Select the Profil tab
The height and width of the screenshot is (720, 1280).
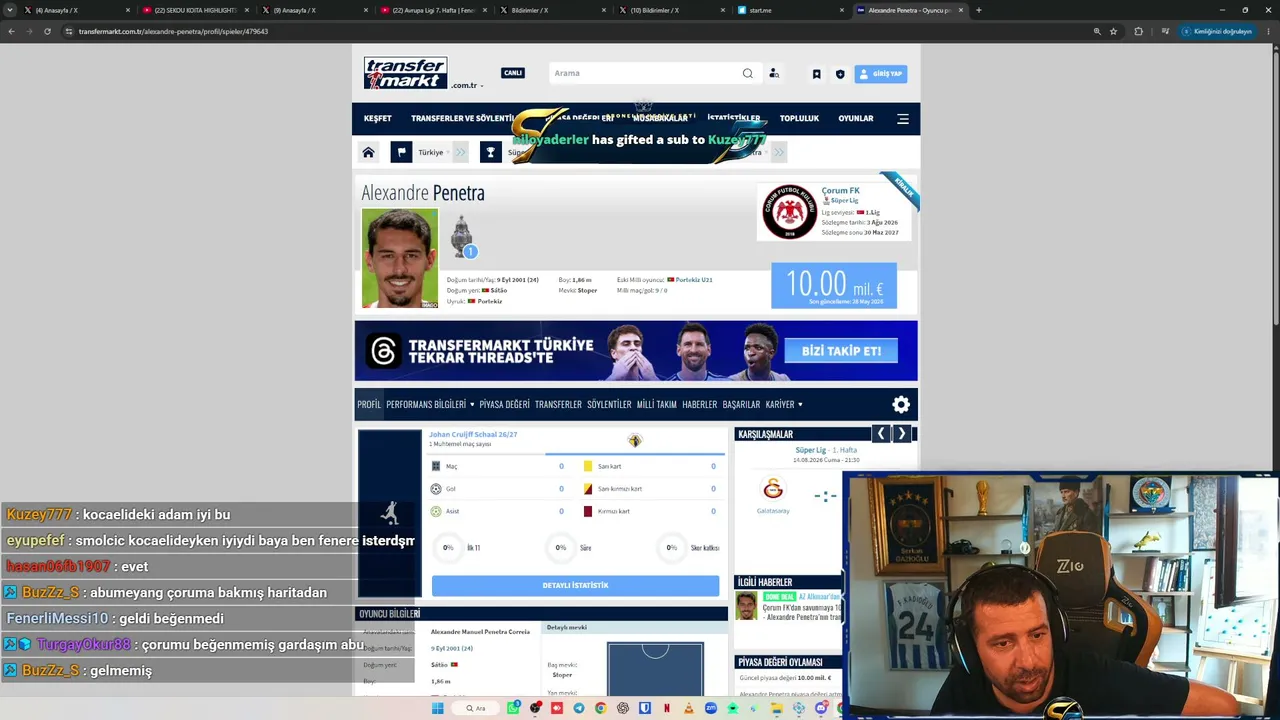369,404
